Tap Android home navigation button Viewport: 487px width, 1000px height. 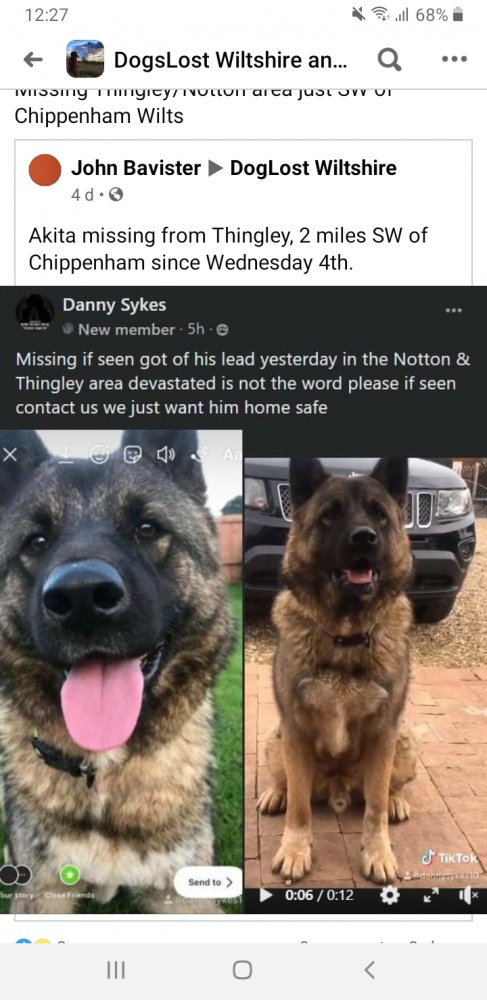[x=242, y=970]
